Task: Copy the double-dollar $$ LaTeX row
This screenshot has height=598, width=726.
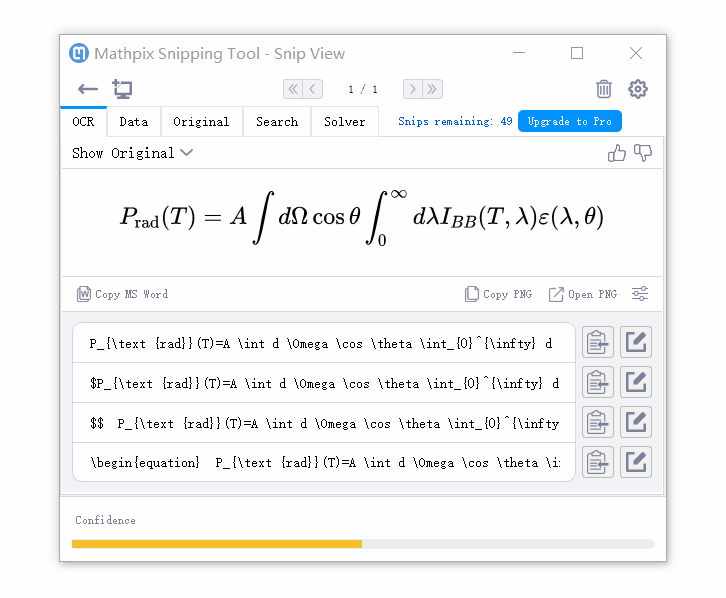Action: click(x=598, y=422)
